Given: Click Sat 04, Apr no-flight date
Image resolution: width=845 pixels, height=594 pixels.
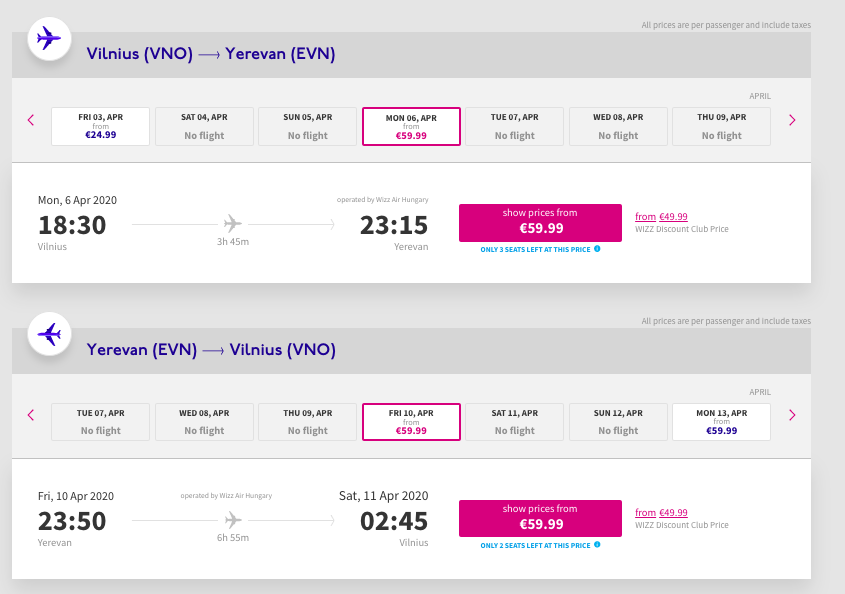Looking at the screenshot, I should [x=204, y=126].
